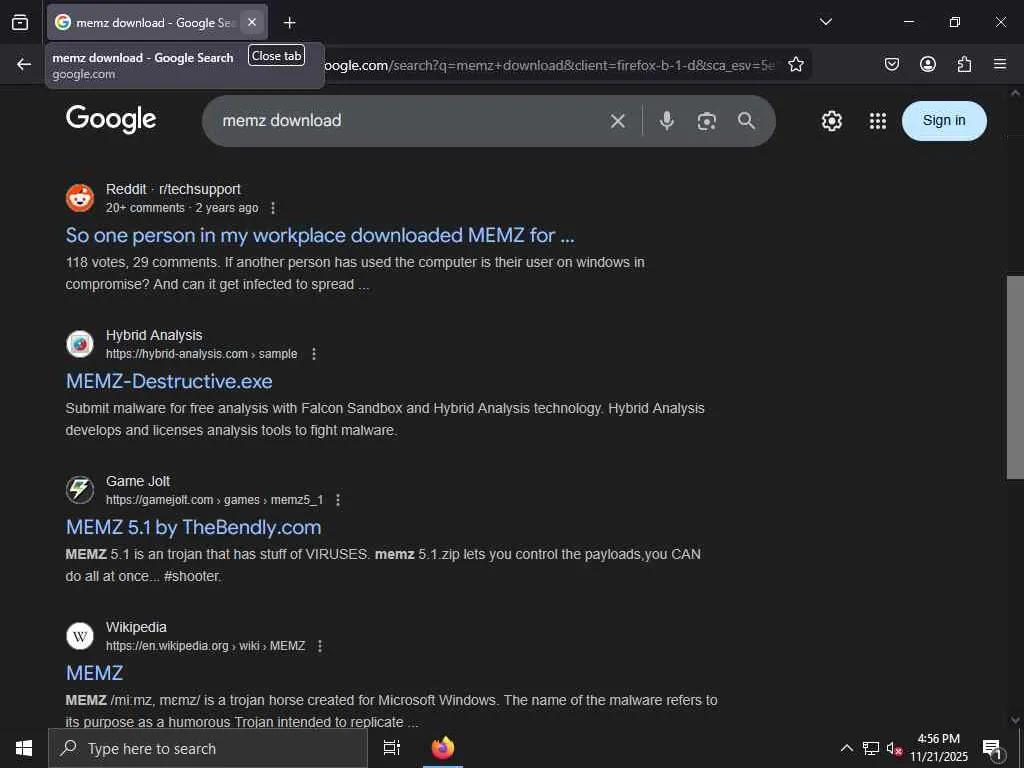Click the Reddit r/techsupport source name
Screen dimensions: 1024x768
173,189
